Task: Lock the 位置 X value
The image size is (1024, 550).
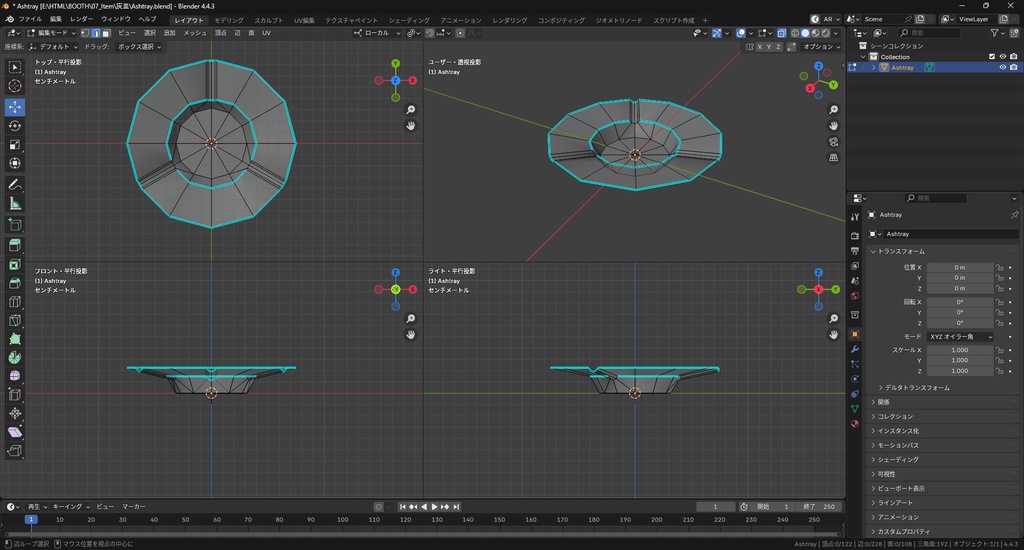Action: (999, 267)
